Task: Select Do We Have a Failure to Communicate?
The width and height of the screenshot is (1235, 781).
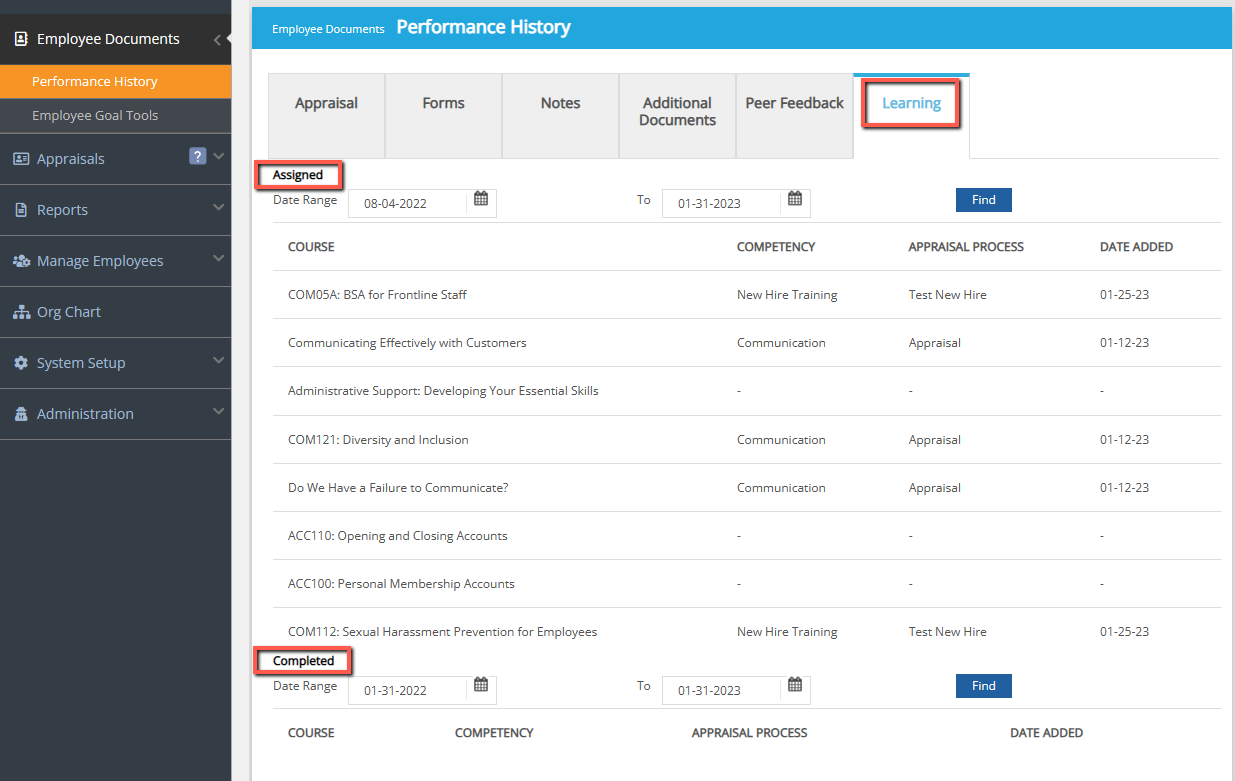Action: pos(398,488)
